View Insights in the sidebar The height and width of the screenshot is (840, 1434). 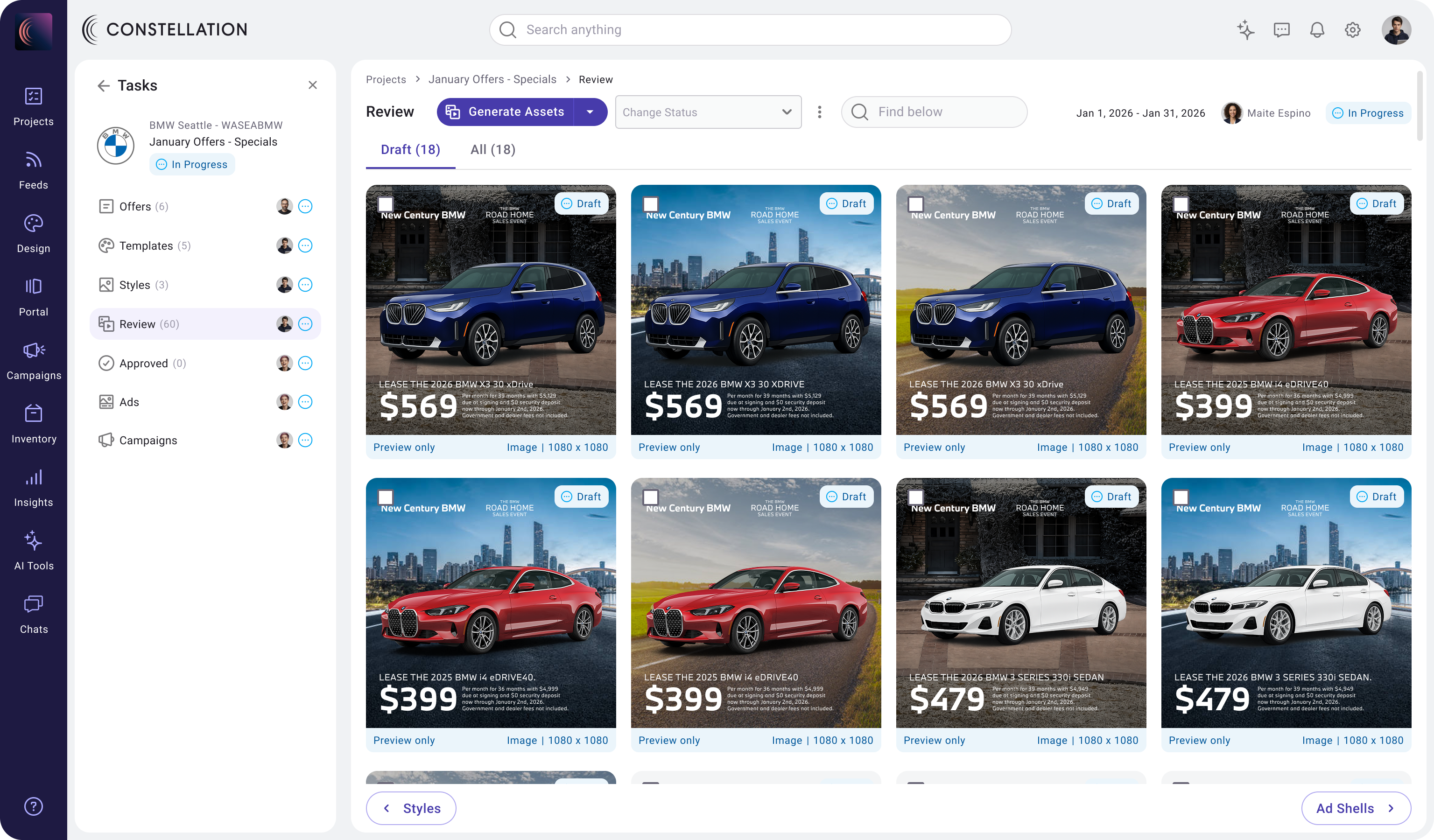coord(34,487)
